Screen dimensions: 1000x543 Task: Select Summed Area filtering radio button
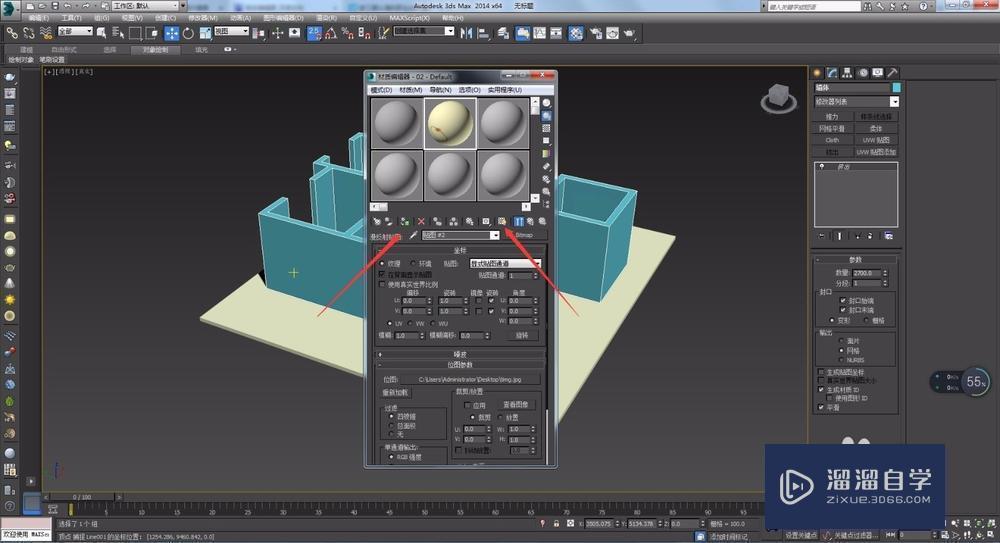(x=392, y=426)
